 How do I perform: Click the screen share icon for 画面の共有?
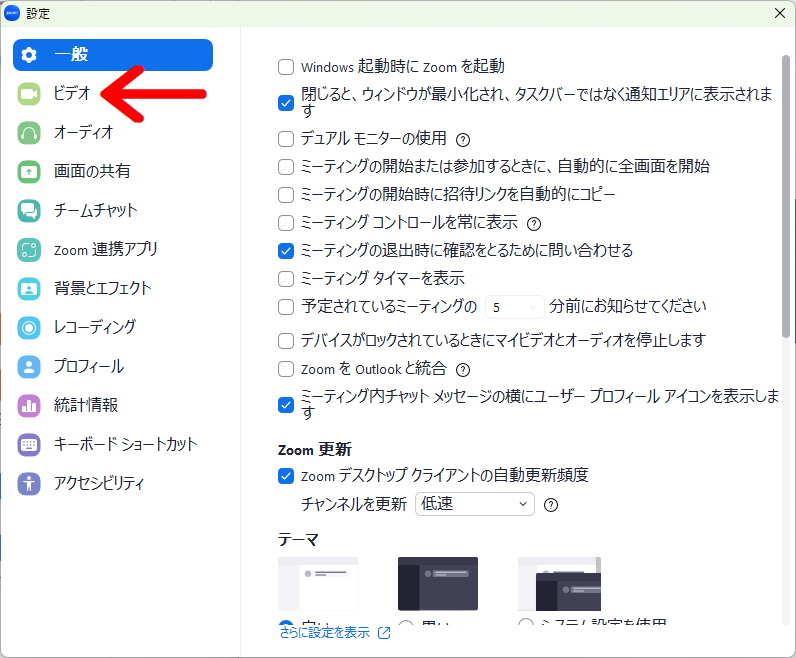coord(29,172)
